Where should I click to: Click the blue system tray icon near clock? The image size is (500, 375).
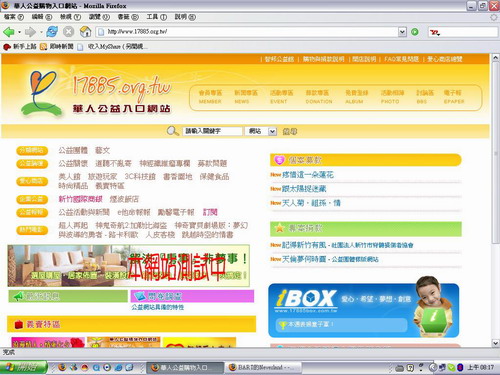coord(460,368)
